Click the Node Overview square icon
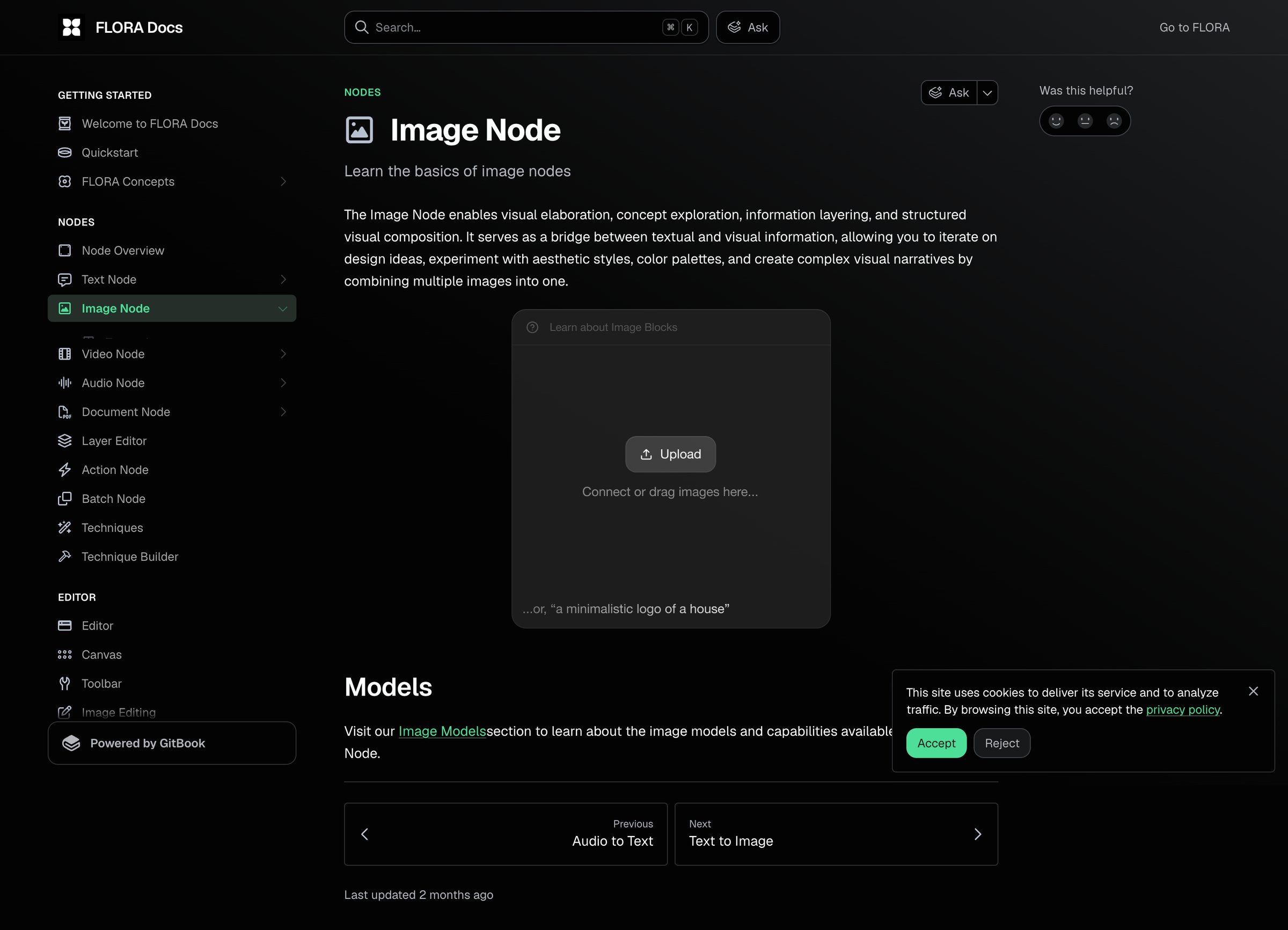Viewport: 1288px width, 930px height. click(65, 251)
